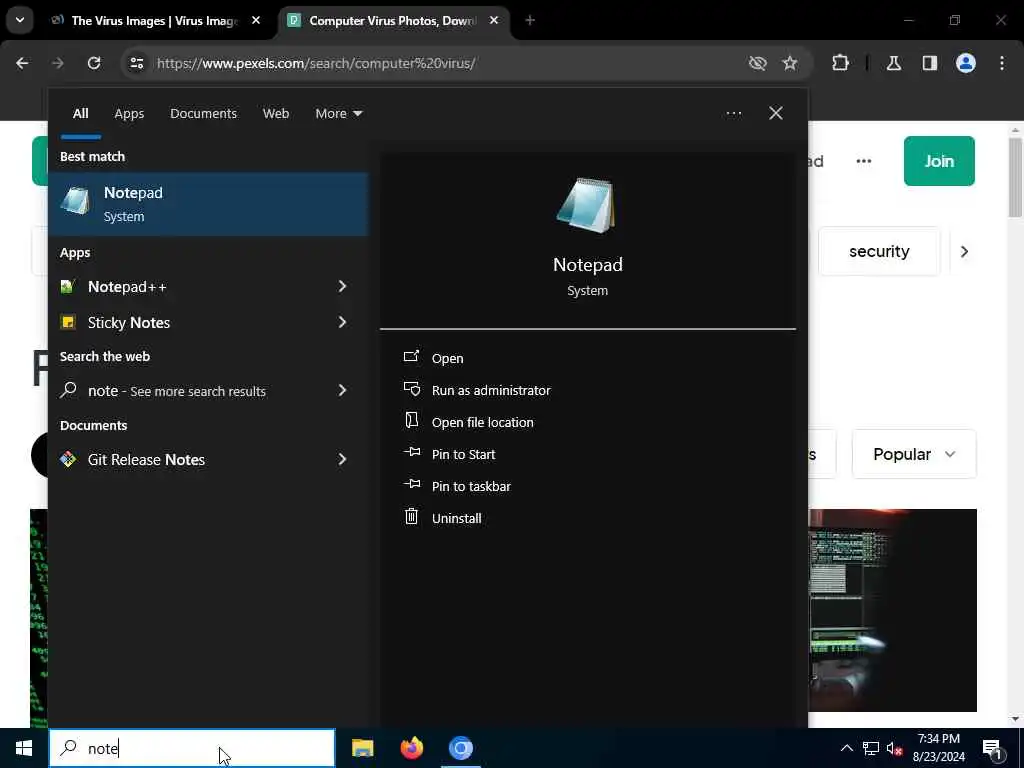Select the All search filter tab
The image size is (1024, 768).
point(80,114)
